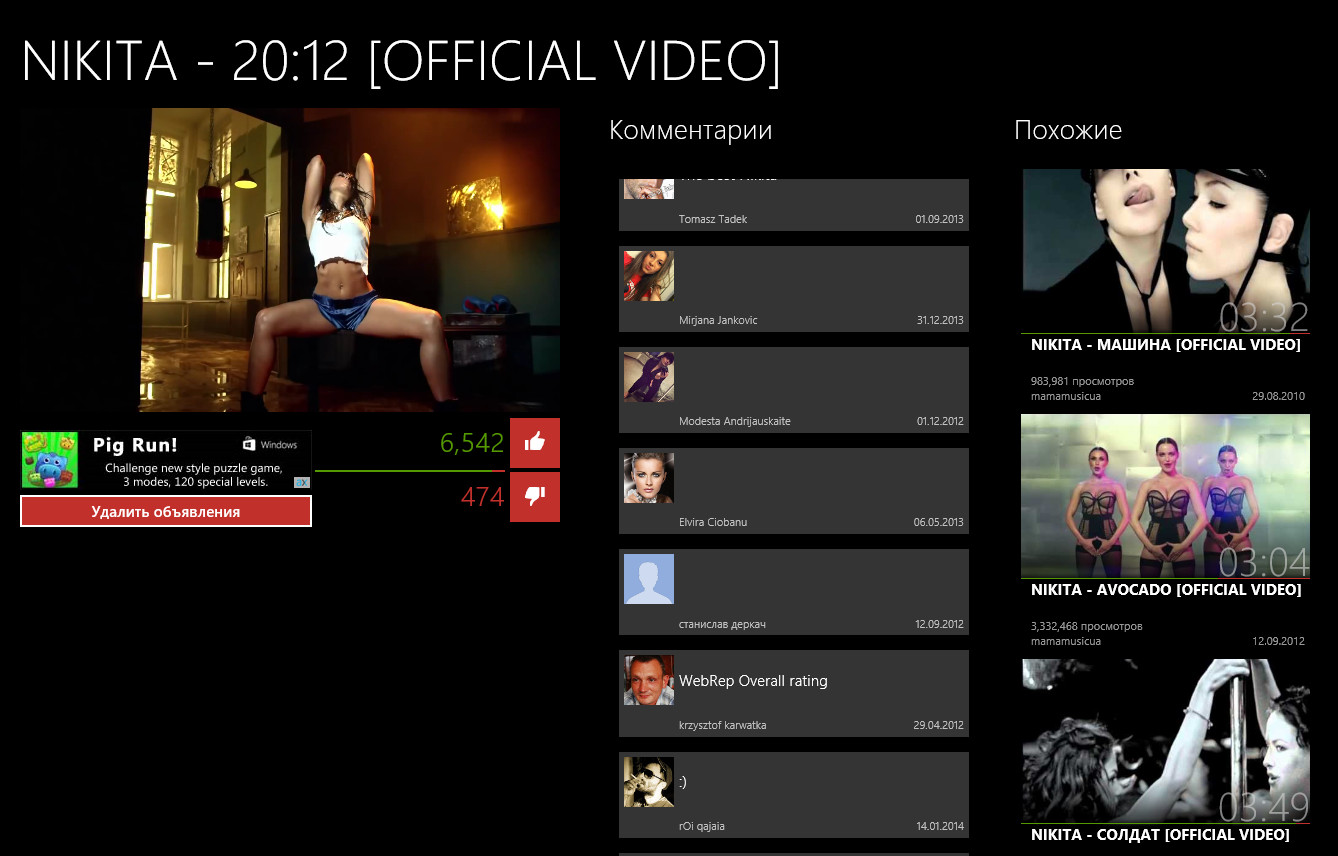This screenshot has height=856, width=1338.
Task: Click the Комментарии section header
Action: click(690, 130)
